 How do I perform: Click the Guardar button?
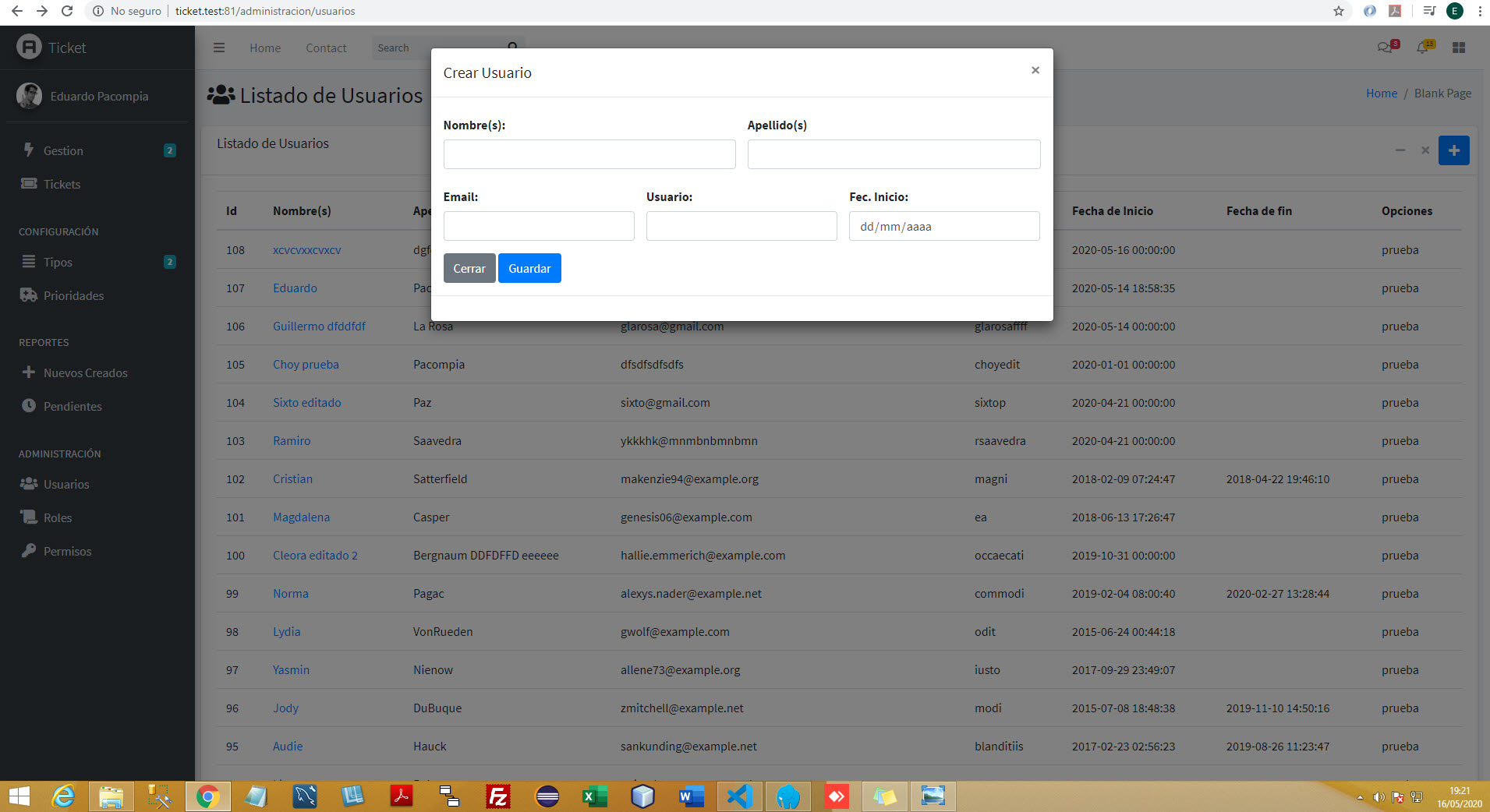pos(529,268)
